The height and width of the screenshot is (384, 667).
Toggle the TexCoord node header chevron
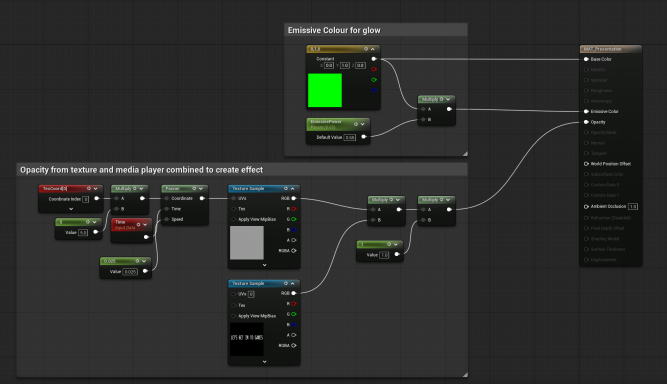[x=96, y=188]
